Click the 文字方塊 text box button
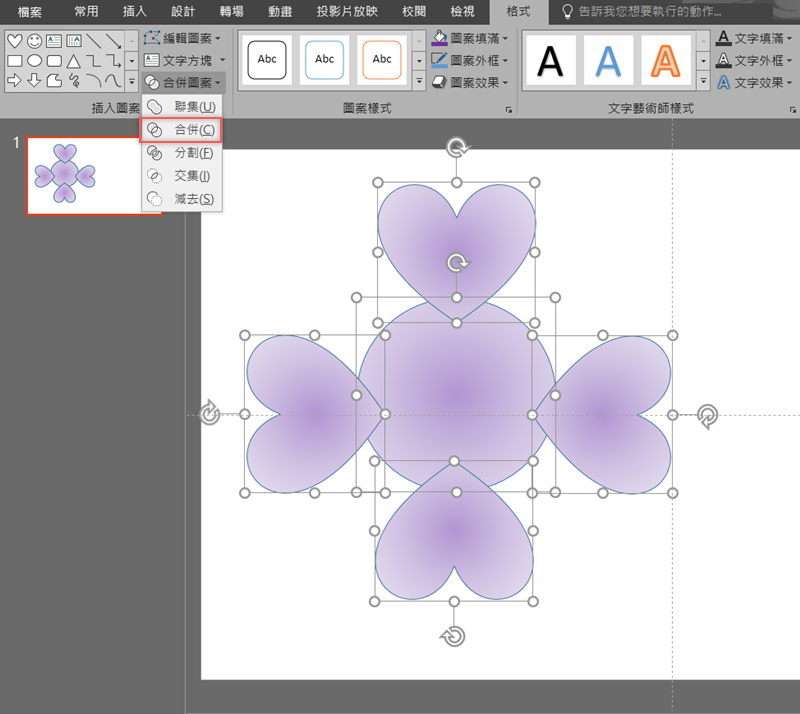 pyautogui.click(x=179, y=60)
